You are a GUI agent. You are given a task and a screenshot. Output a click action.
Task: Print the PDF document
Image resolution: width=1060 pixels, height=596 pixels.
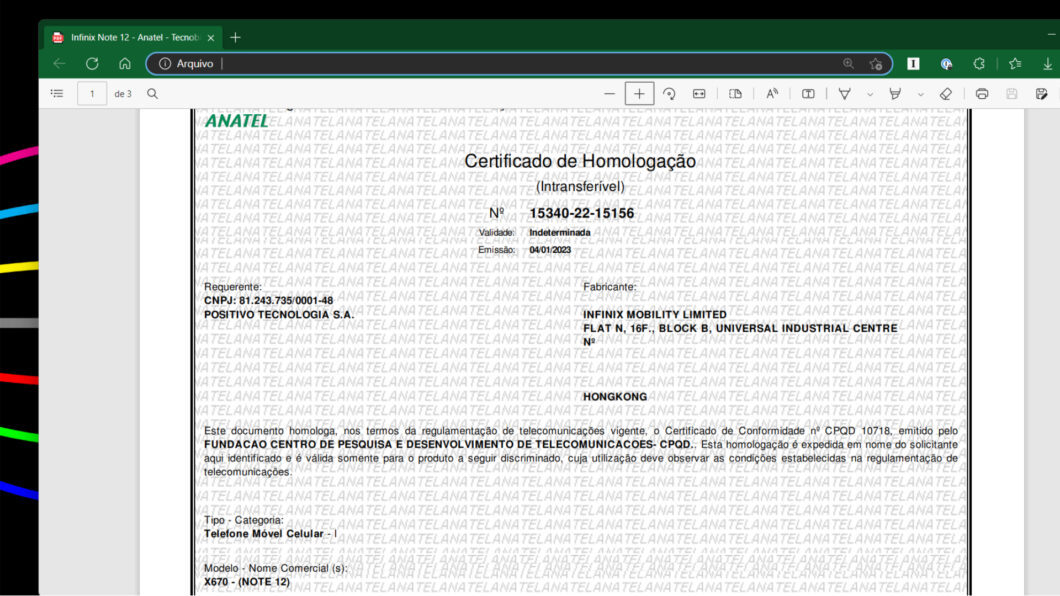[x=982, y=94]
